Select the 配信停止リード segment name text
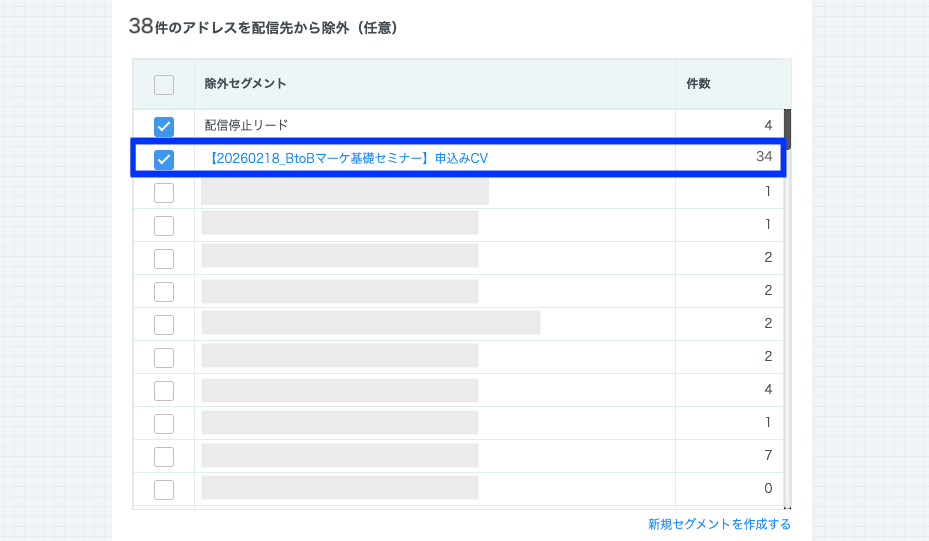 246,126
